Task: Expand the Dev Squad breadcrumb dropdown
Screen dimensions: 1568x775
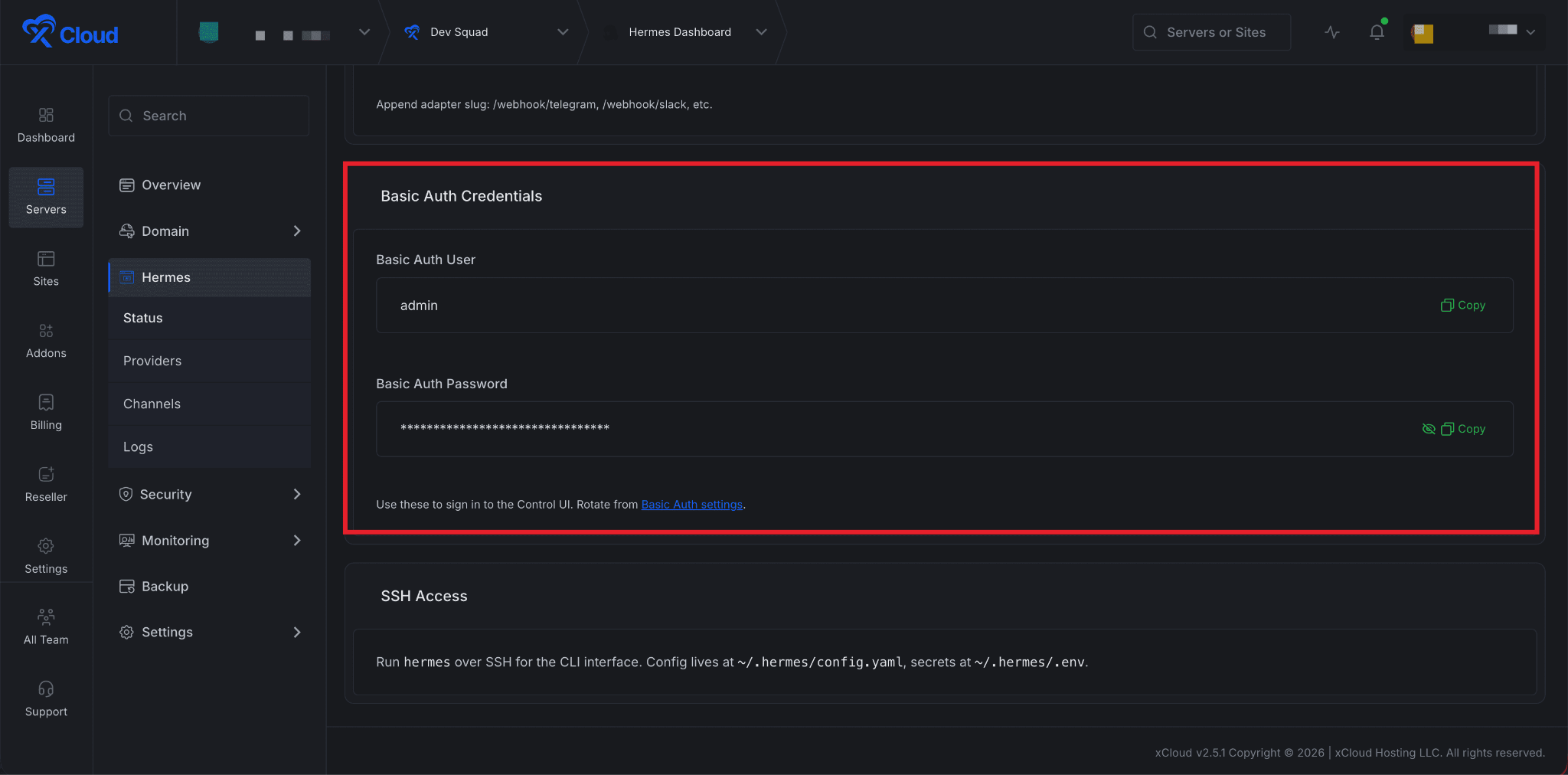Action: pyautogui.click(x=563, y=32)
